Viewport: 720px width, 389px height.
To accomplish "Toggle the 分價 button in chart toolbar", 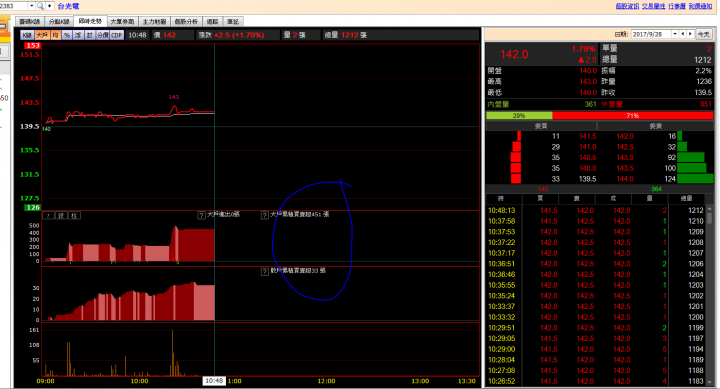I will click(x=102, y=35).
